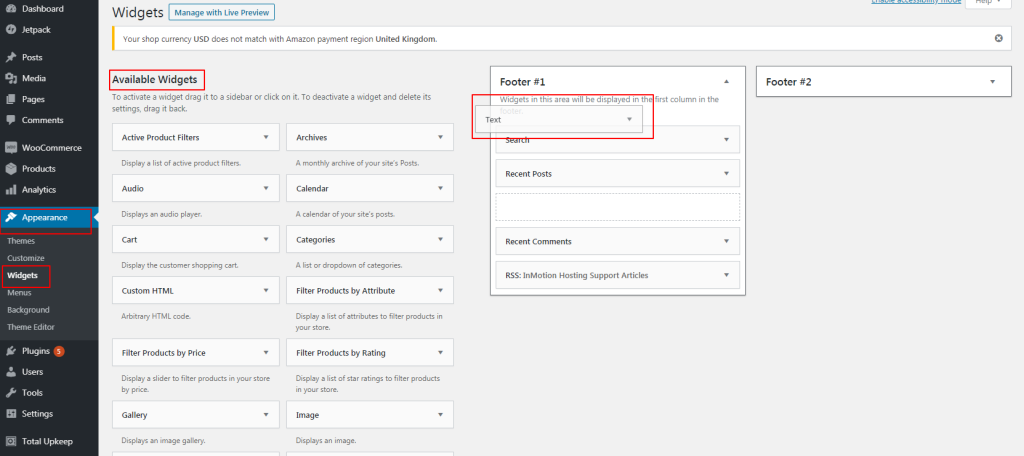Image resolution: width=1024 pixels, height=456 pixels.
Task: Expand the Footer #2 widget area
Action: 992,81
